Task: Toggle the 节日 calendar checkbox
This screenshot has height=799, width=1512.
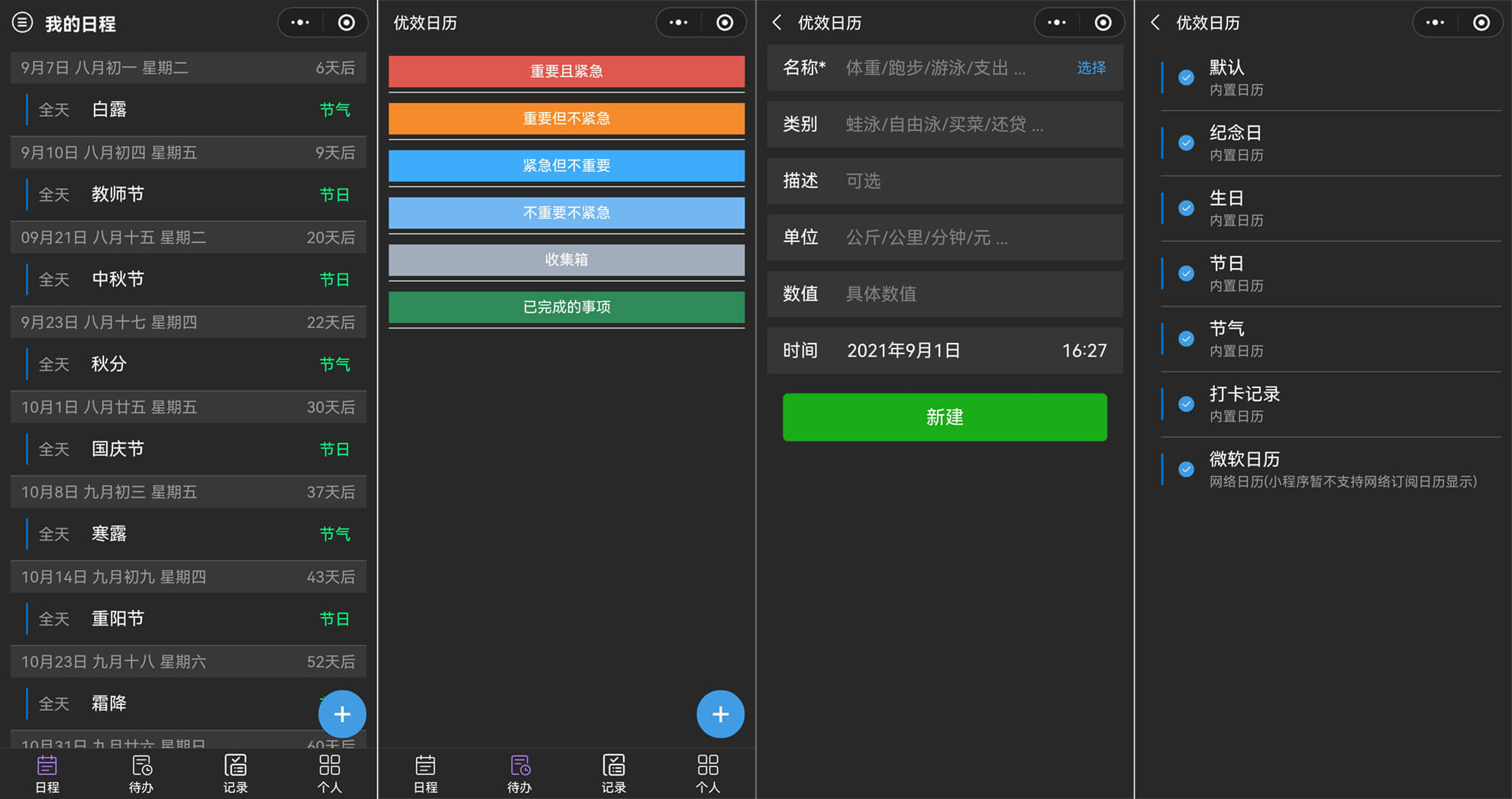Action: click(1186, 273)
